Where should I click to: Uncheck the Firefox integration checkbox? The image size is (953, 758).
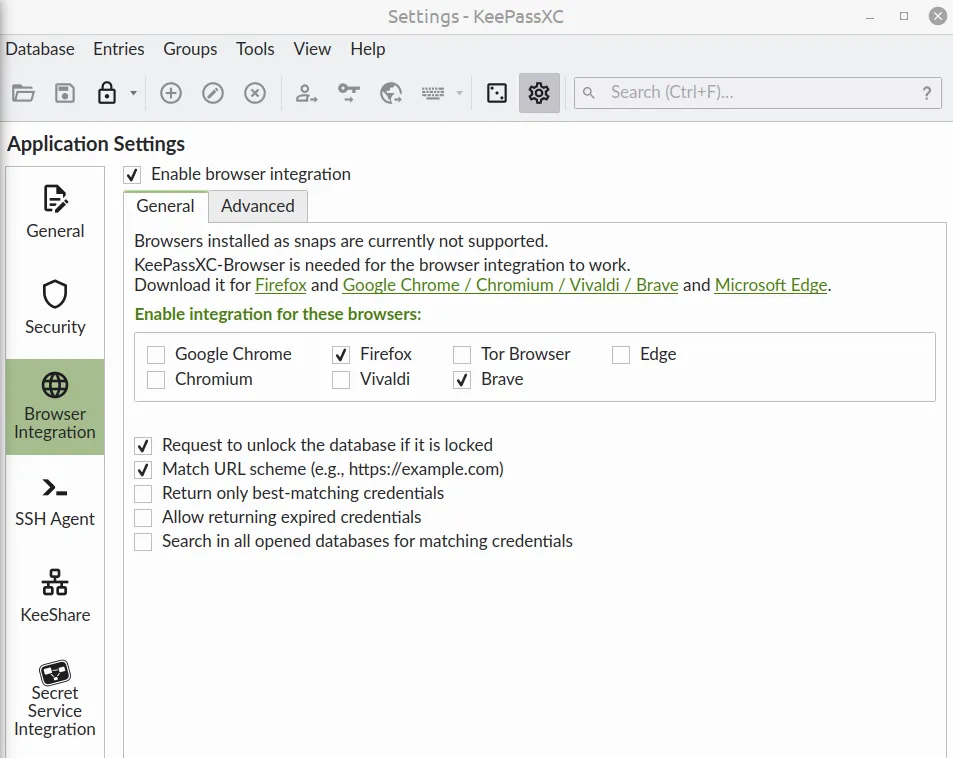341,354
